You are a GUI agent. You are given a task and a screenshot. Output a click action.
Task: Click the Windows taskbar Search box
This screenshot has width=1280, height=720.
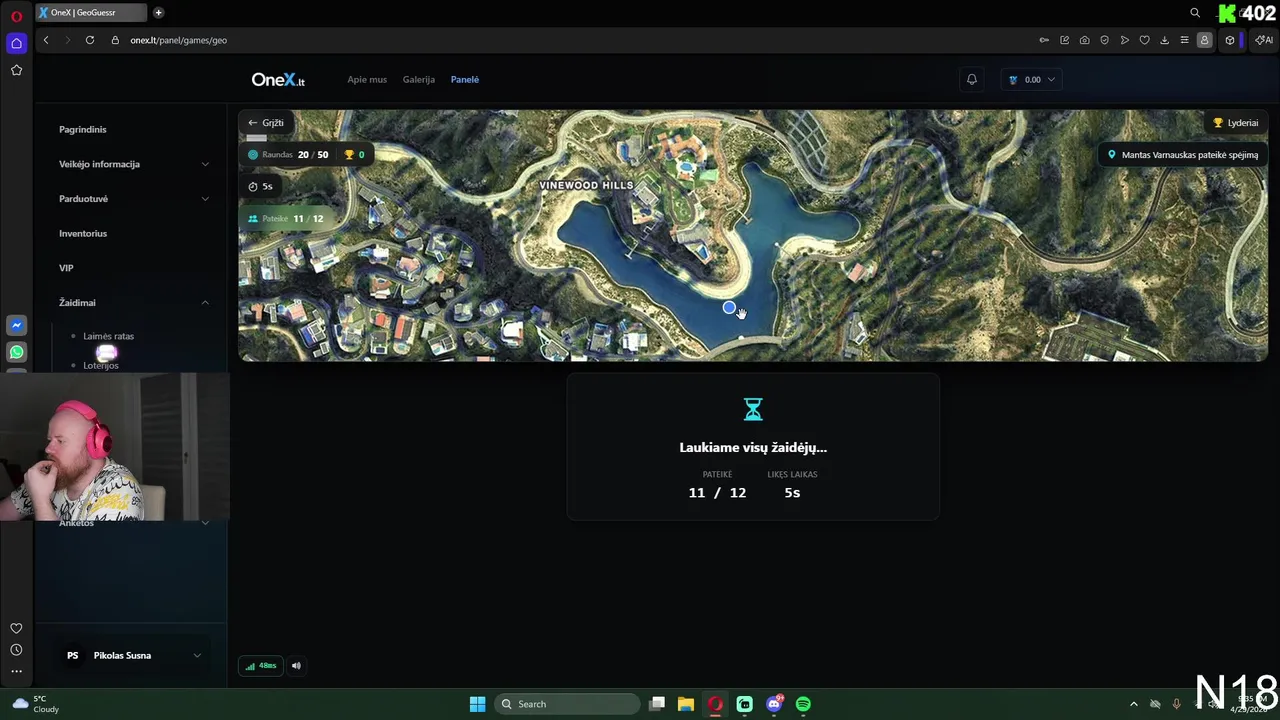click(568, 704)
